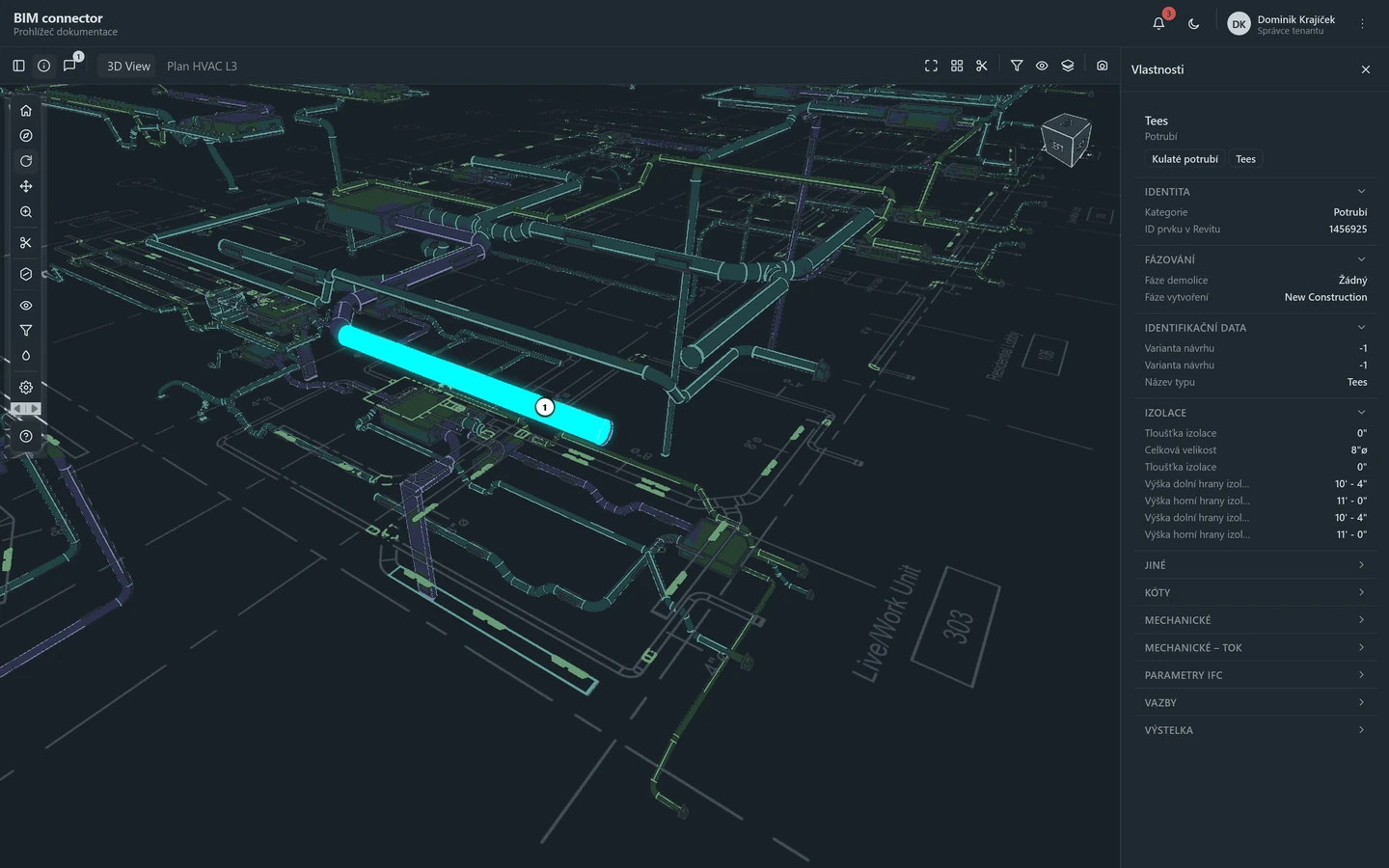Viewport: 1389px width, 868px height.
Task: Expand the VAZBY section
Action: pos(1255,703)
